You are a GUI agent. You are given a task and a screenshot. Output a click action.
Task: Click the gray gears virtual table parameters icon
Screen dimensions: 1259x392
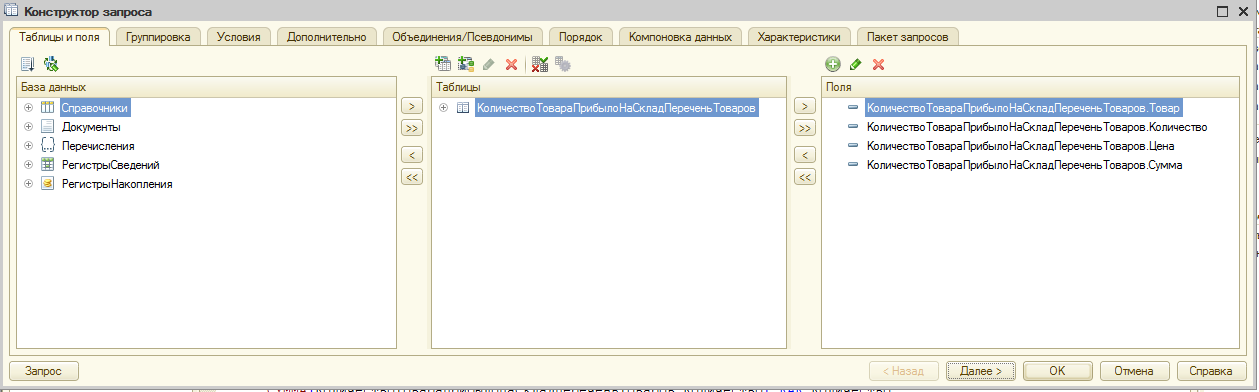[563, 64]
